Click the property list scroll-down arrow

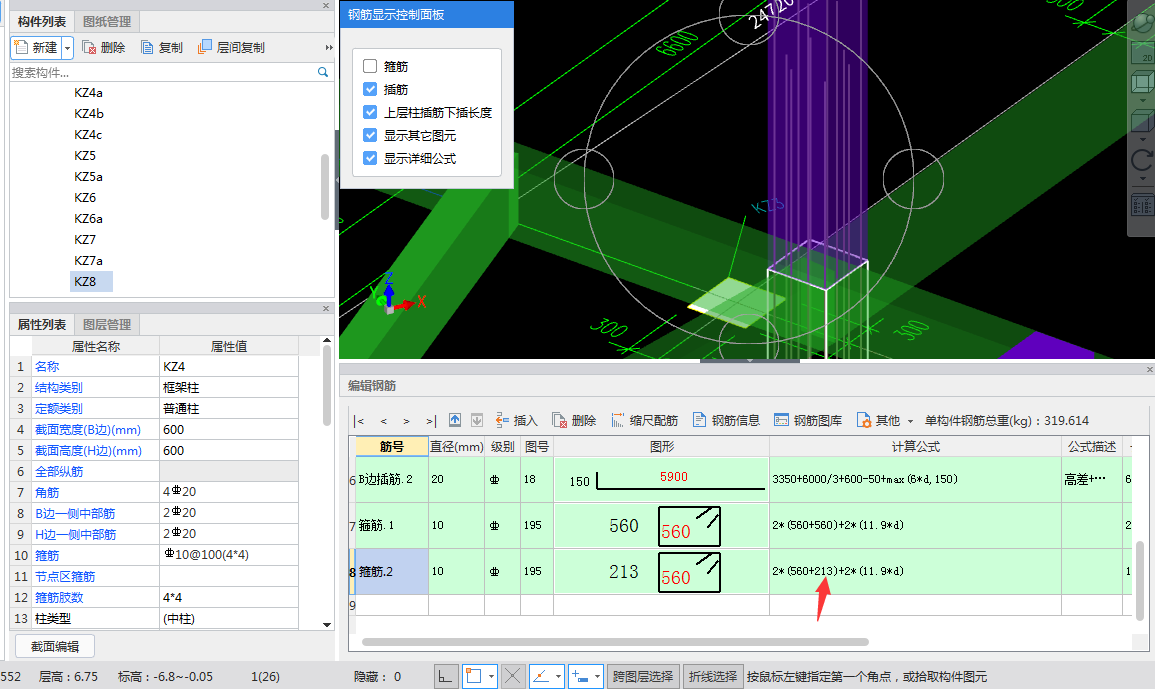point(327,624)
